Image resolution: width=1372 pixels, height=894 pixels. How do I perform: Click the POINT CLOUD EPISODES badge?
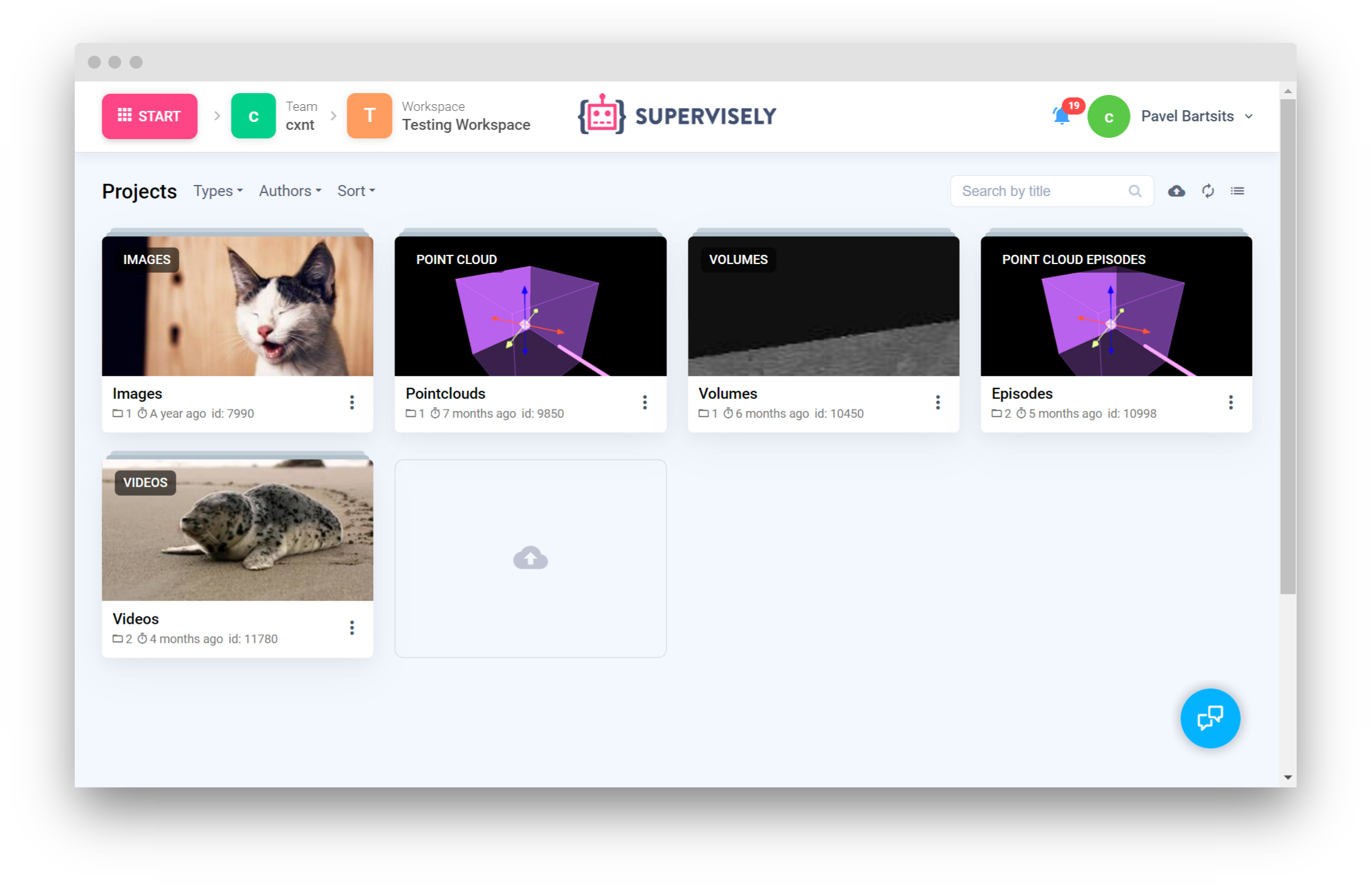pos(1074,260)
